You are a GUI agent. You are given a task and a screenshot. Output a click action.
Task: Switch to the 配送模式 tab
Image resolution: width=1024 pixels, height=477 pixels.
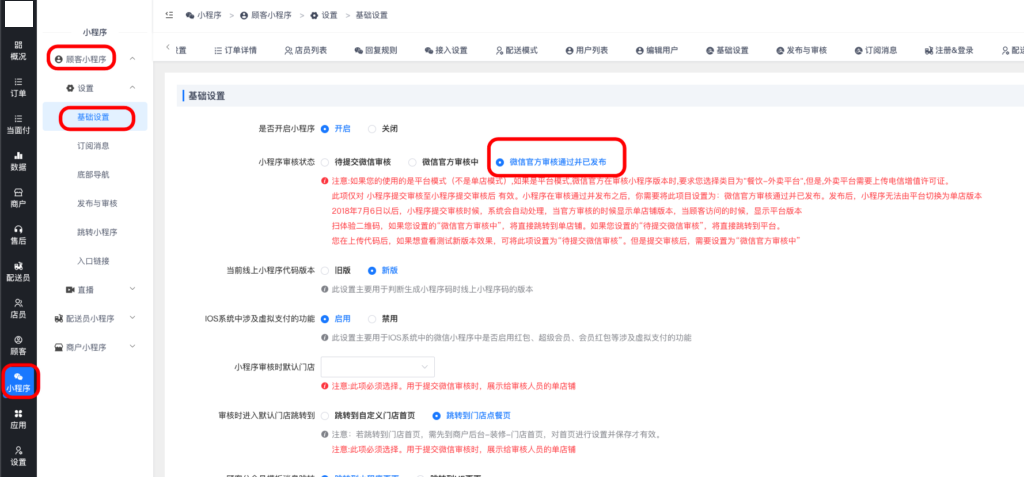click(x=516, y=51)
